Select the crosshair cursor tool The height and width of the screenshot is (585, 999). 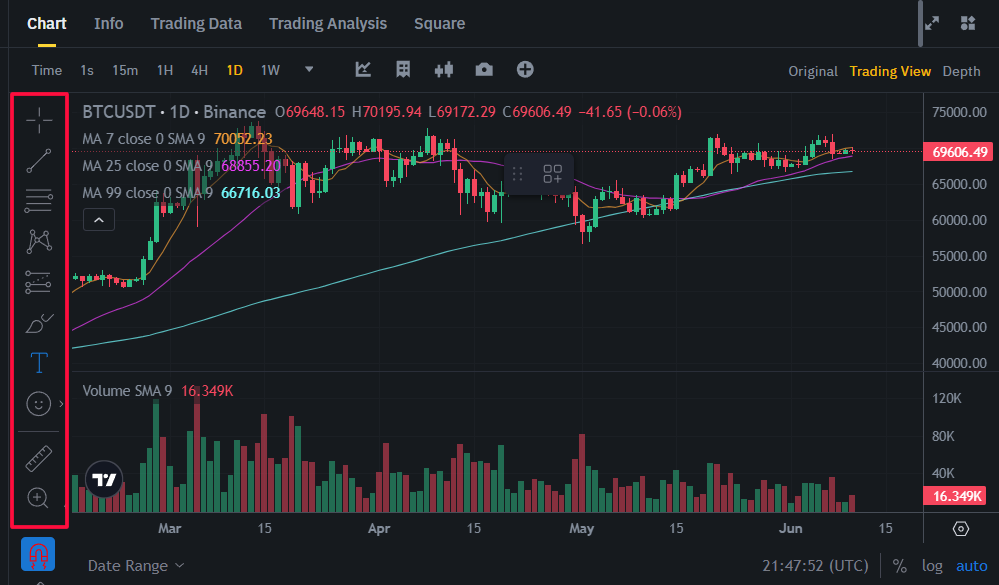coord(39,120)
